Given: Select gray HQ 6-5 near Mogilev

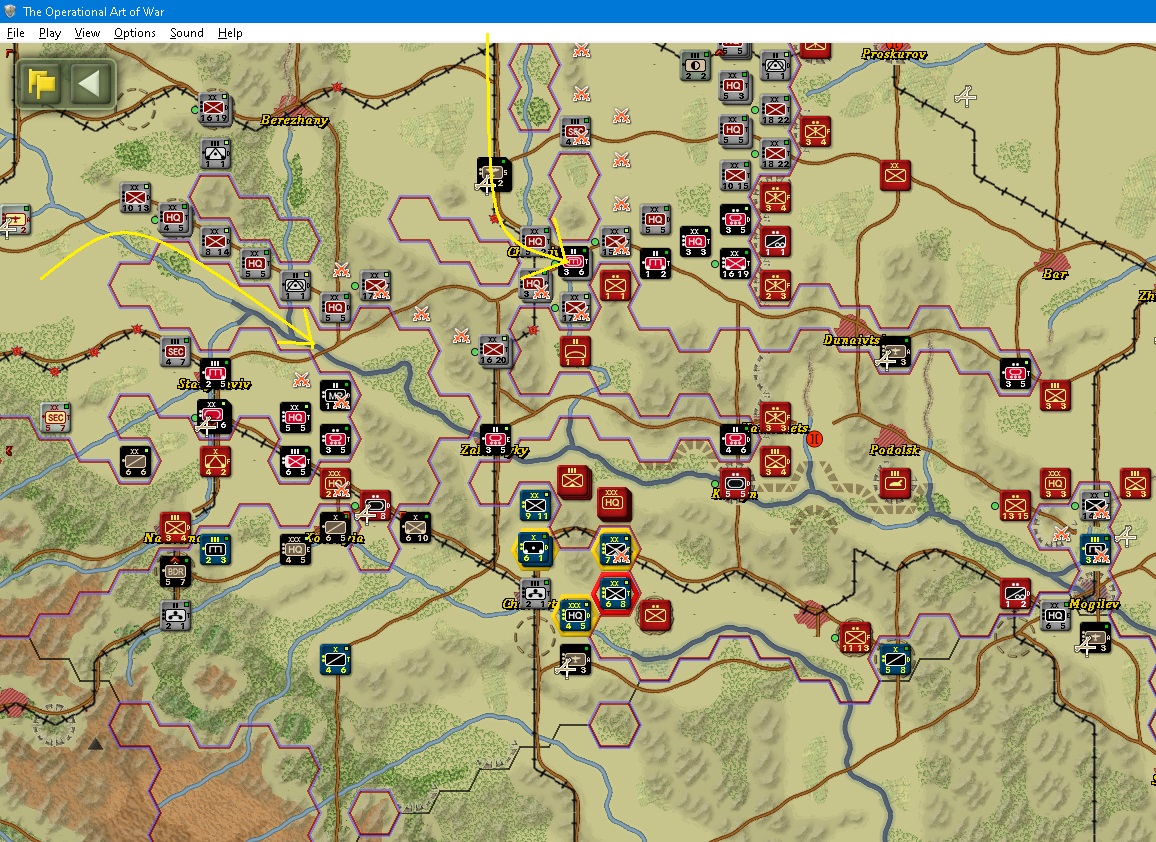Looking at the screenshot, I should [x=1055, y=616].
